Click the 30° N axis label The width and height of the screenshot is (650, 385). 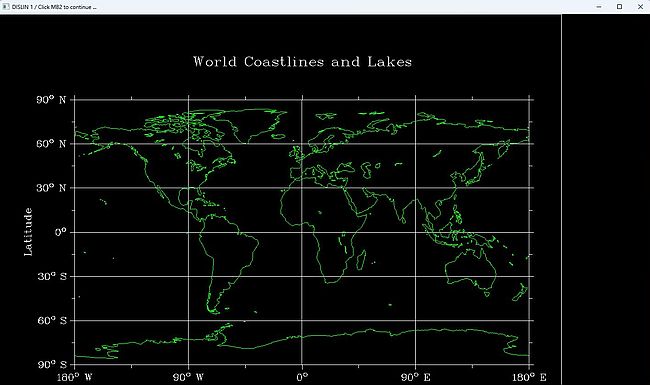click(x=51, y=188)
